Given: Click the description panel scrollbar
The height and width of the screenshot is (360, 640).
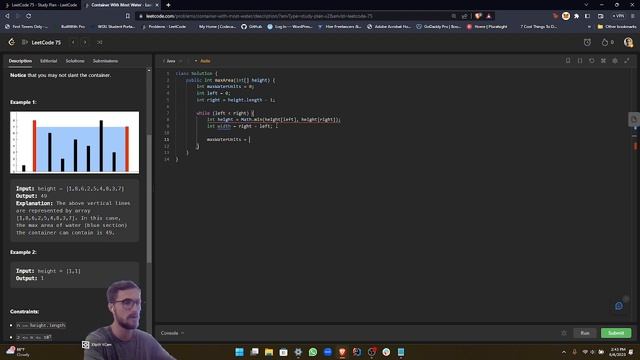Looking at the screenshot, I should tap(149, 198).
